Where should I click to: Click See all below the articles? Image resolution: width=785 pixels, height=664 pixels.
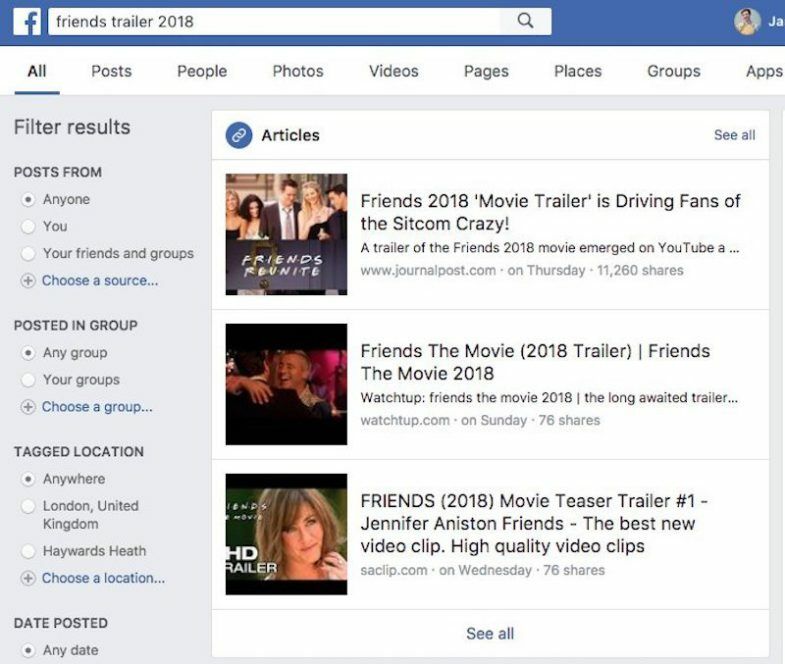click(490, 633)
